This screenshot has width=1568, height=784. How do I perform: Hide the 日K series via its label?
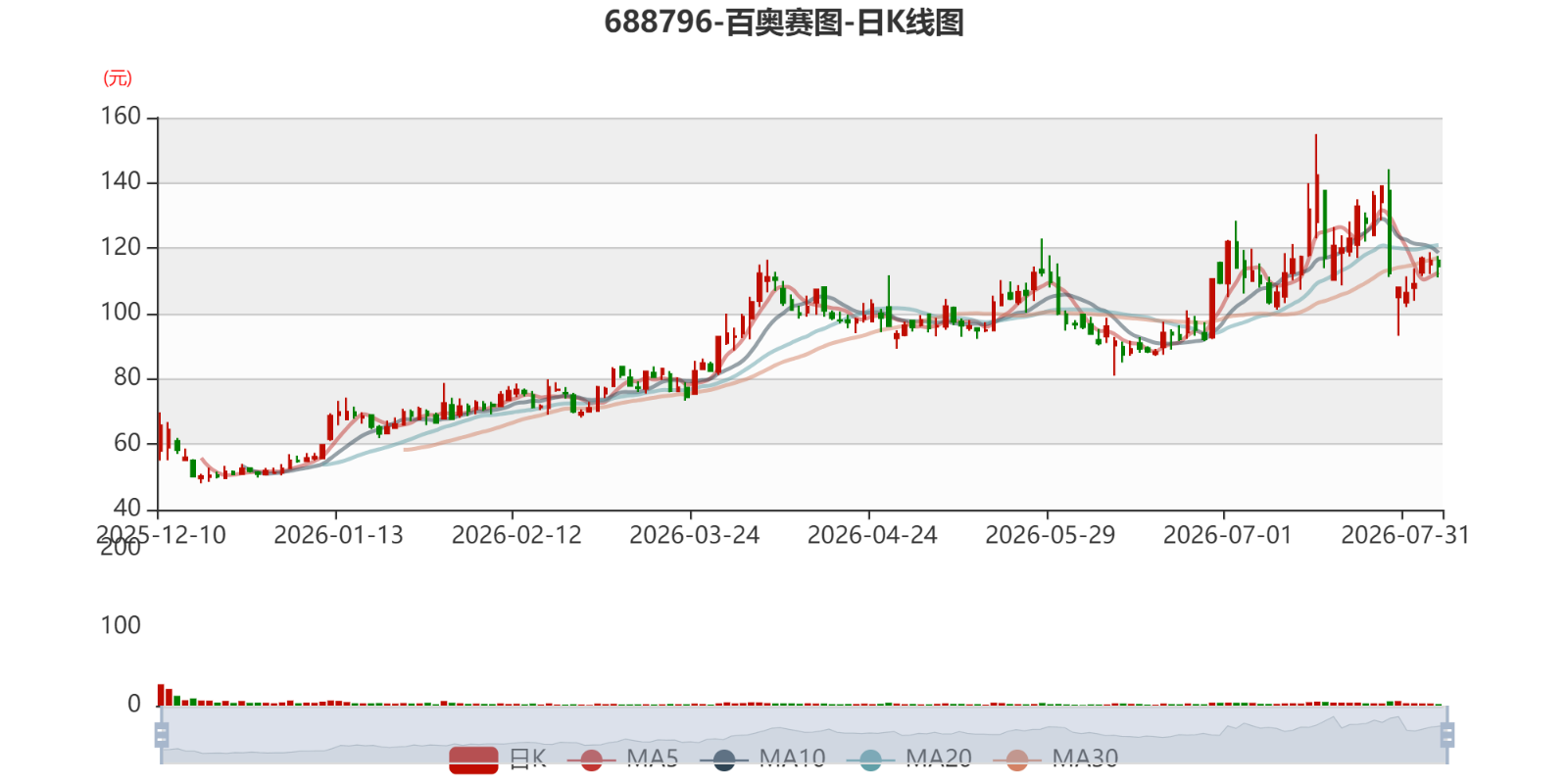pyautogui.click(x=527, y=759)
